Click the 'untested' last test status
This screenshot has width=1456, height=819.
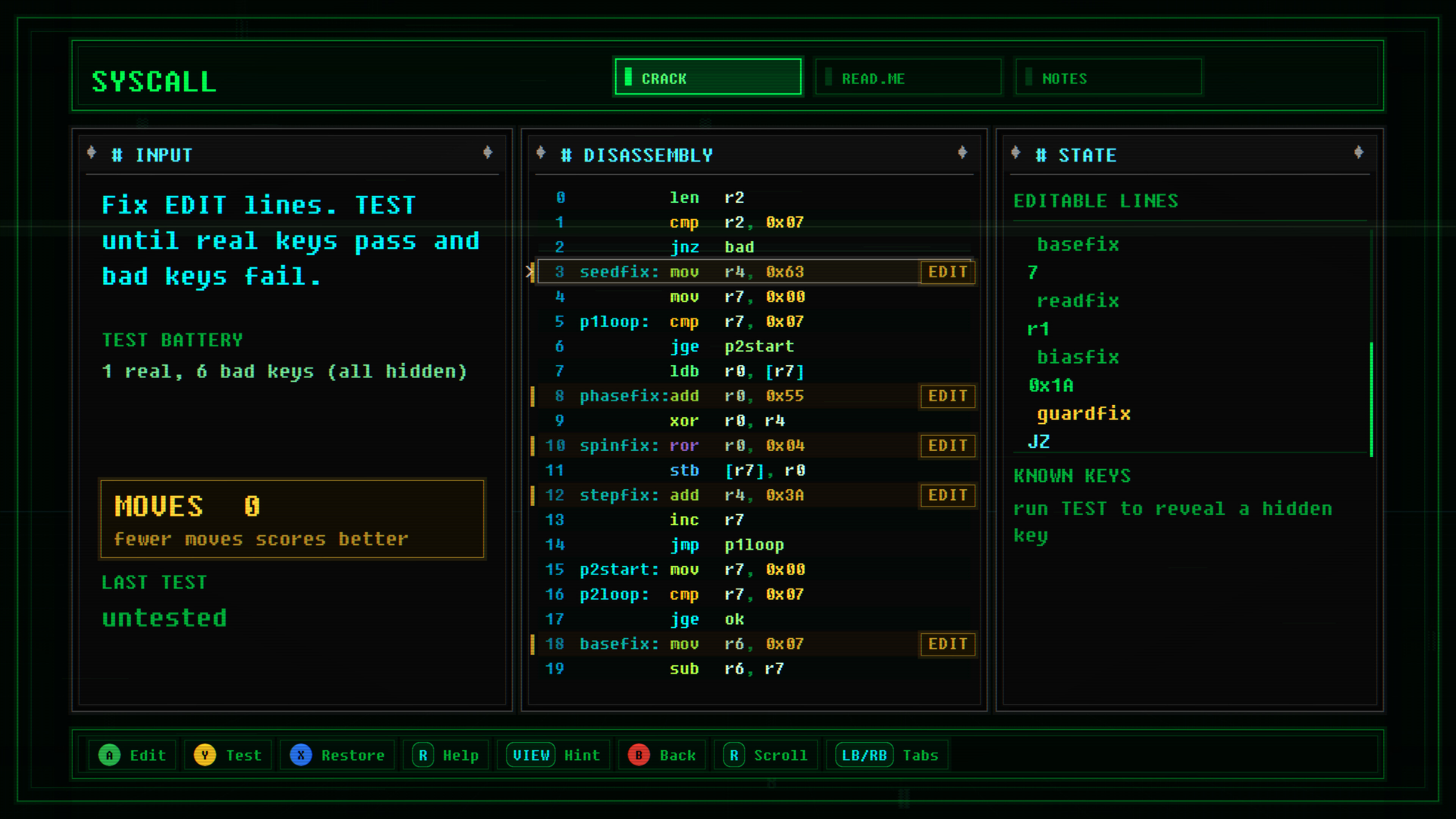coord(165,618)
